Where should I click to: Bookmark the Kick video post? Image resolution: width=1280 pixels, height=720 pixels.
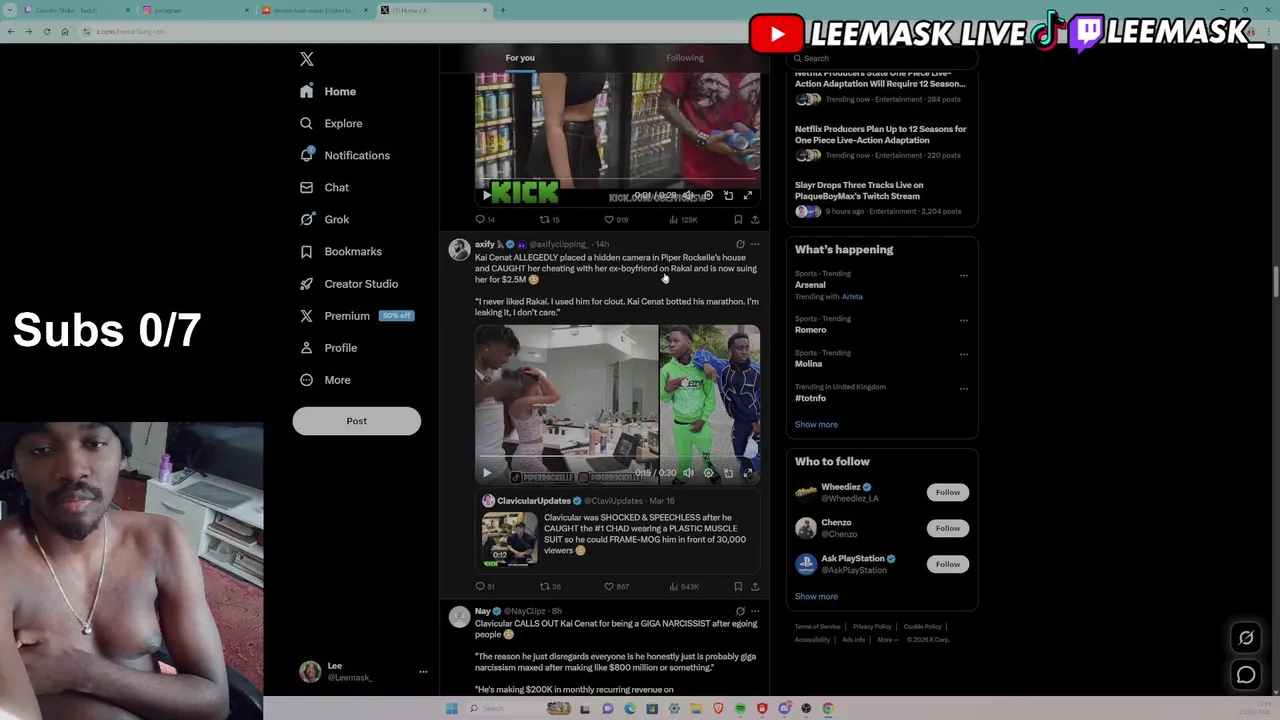coord(738,219)
